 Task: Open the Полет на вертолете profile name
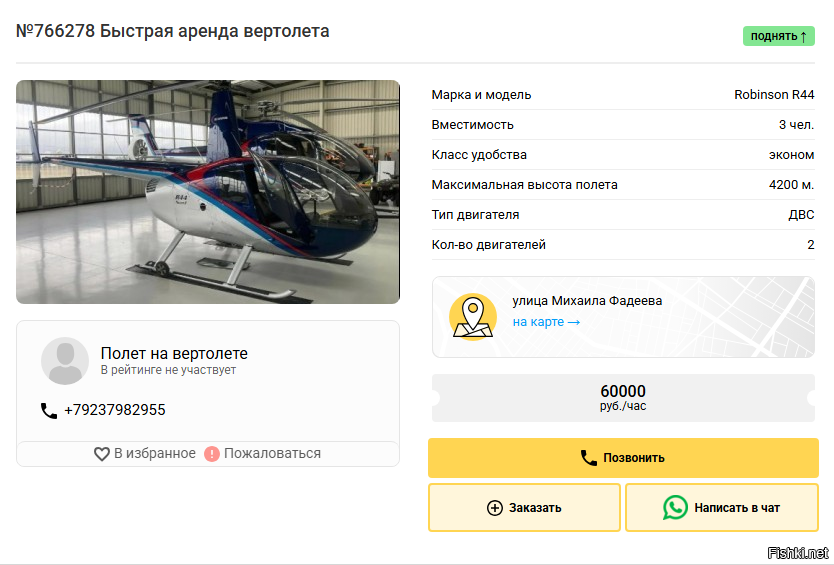pyautogui.click(x=174, y=353)
